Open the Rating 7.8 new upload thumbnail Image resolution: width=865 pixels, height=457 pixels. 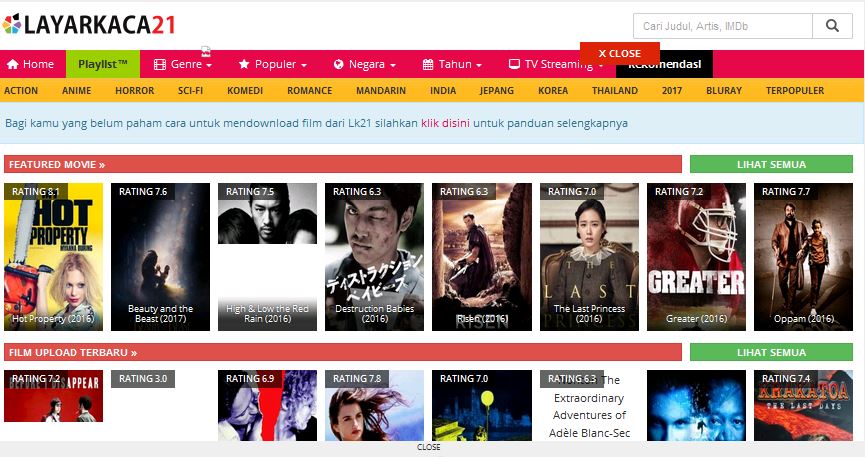[375, 406]
